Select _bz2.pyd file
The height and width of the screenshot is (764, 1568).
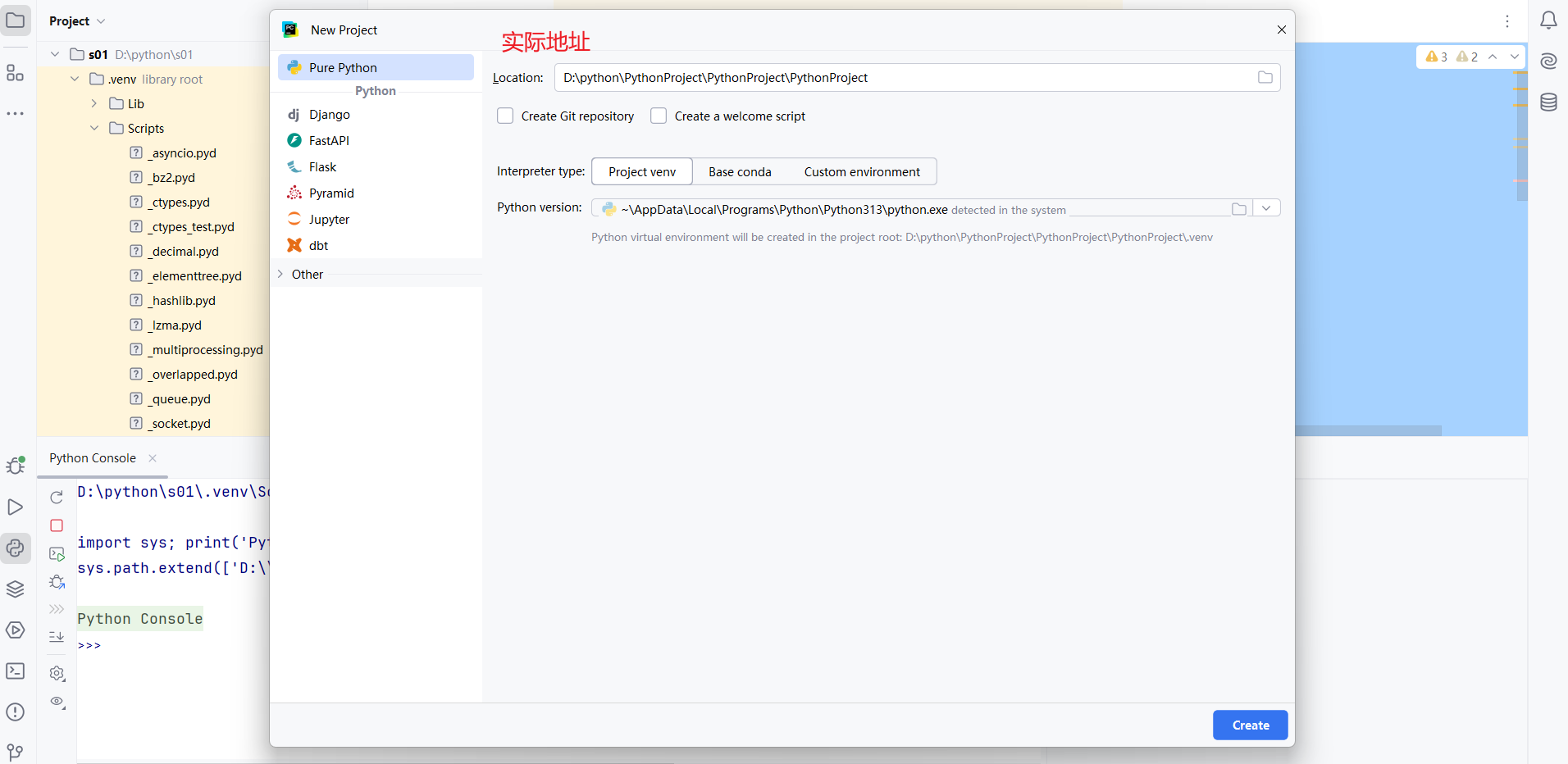point(173,177)
